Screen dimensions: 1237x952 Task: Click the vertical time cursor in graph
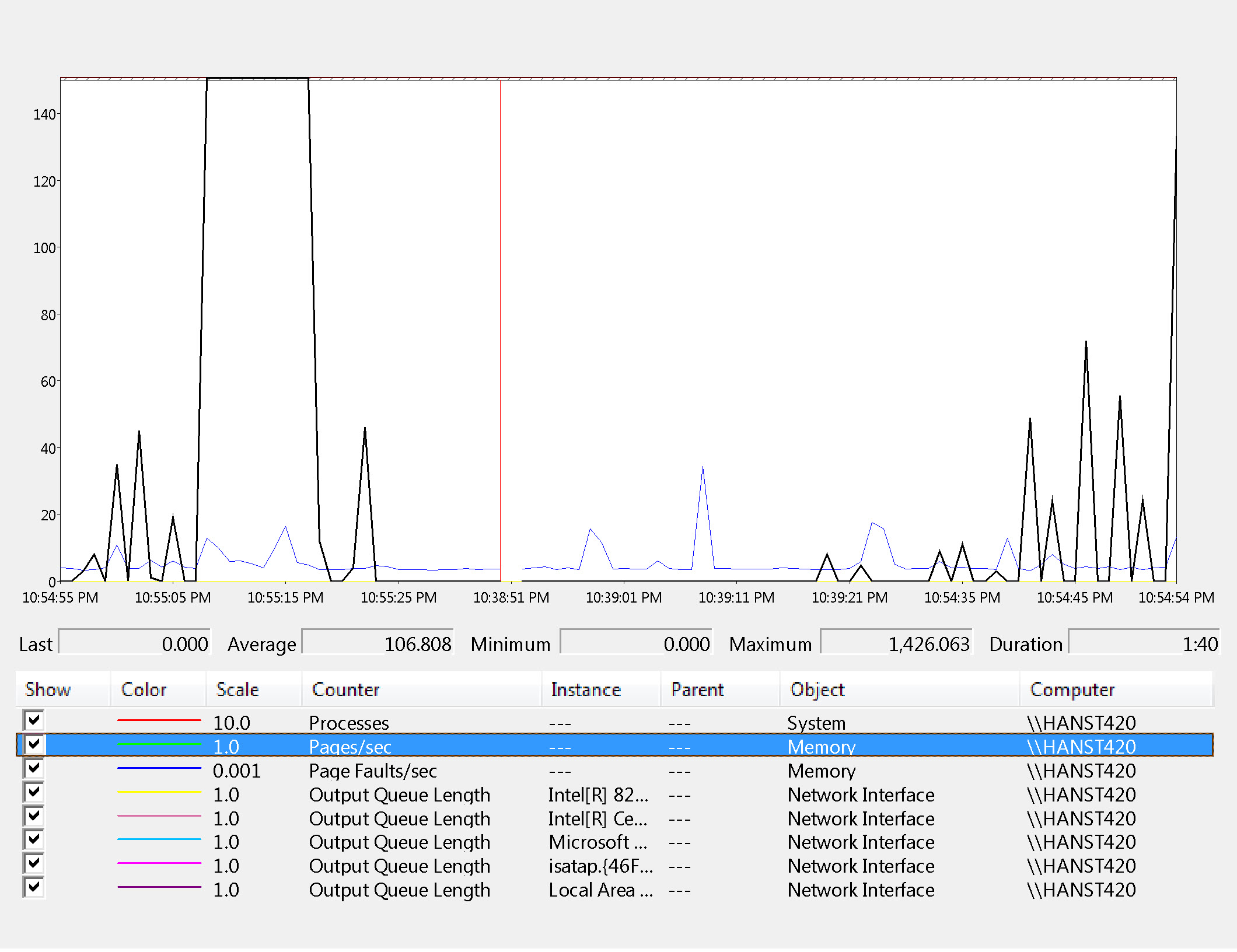[x=500, y=331]
